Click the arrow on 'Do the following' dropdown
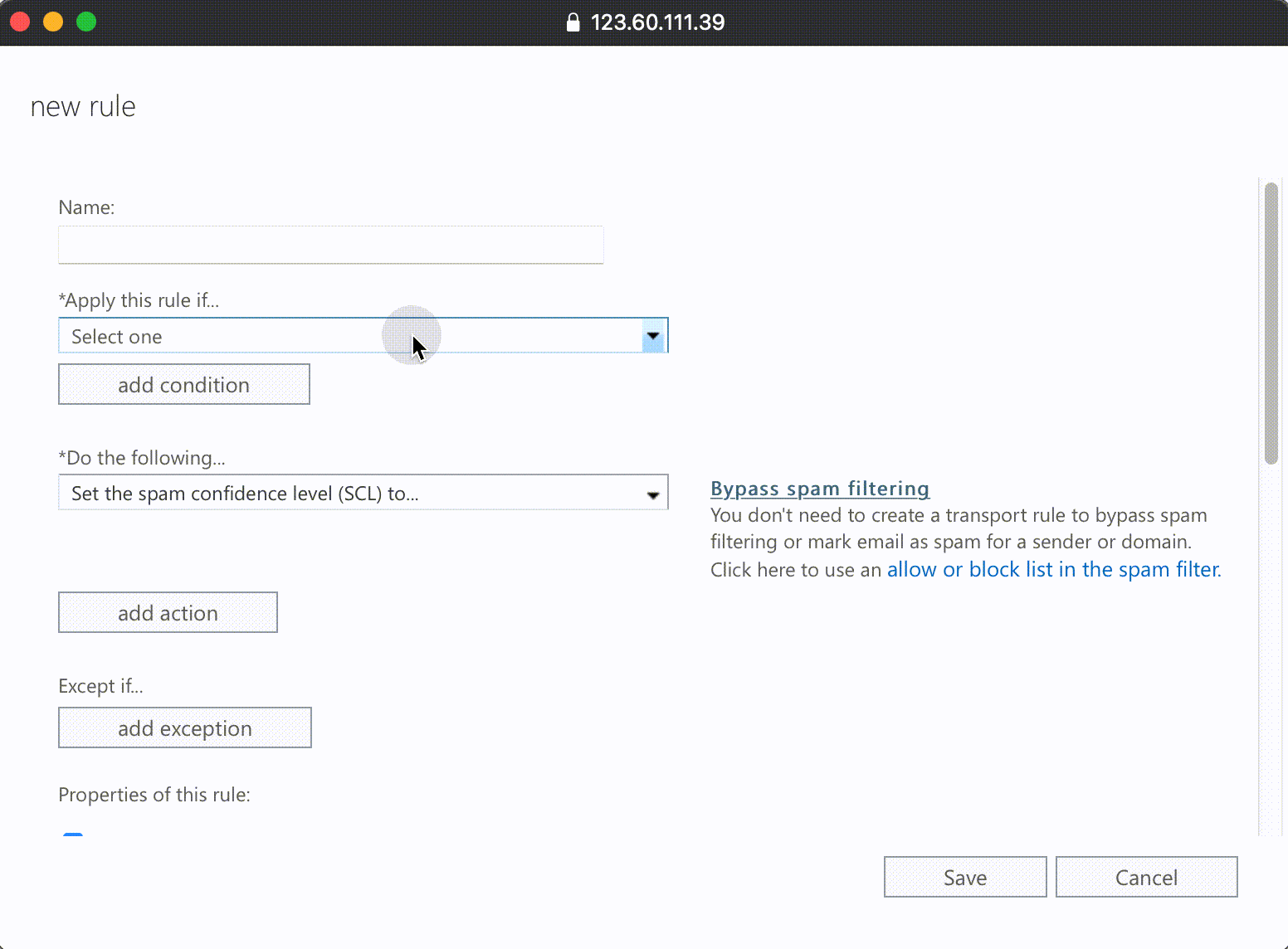The height and width of the screenshot is (949, 1288). pyautogui.click(x=653, y=494)
